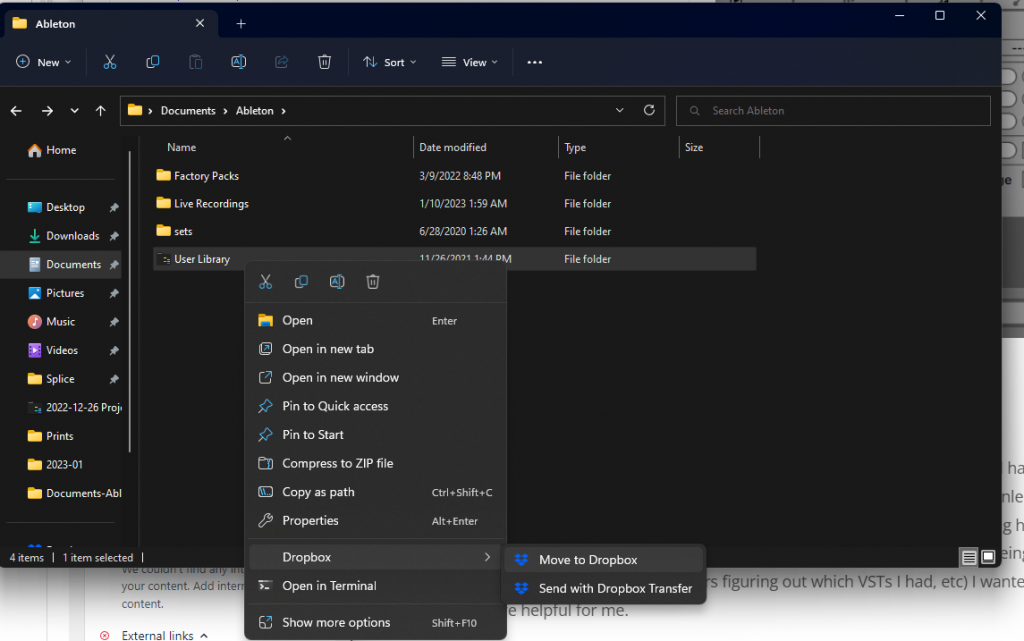Expand the address bar history chevron
This screenshot has width=1024, height=641.
(x=620, y=110)
